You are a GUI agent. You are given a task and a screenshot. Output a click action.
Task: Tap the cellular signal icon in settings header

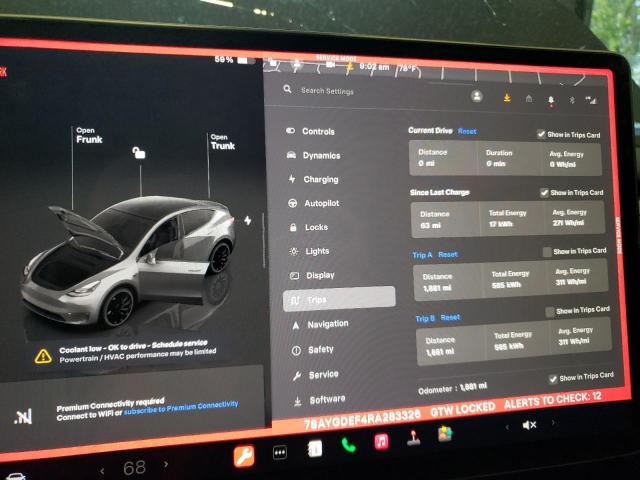[x=591, y=100]
